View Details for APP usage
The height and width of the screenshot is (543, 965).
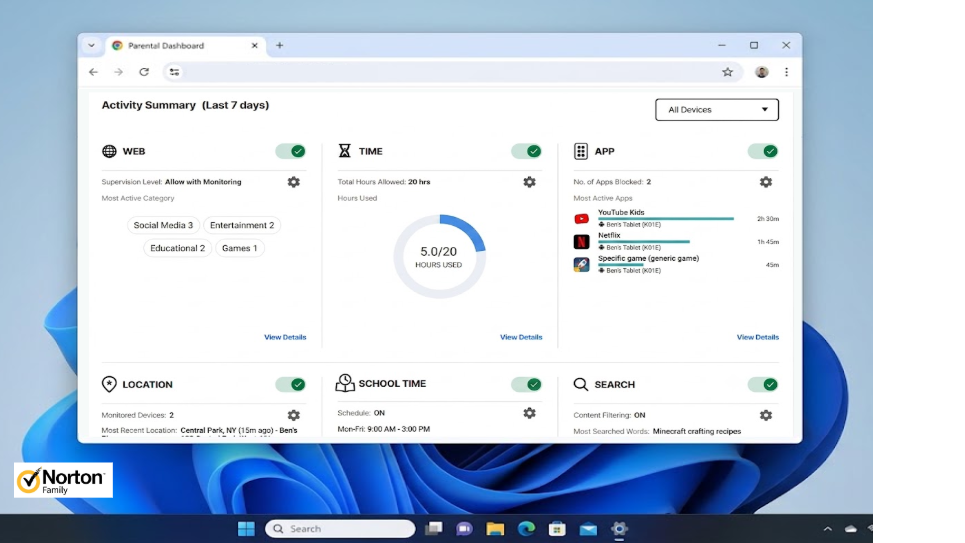758,337
